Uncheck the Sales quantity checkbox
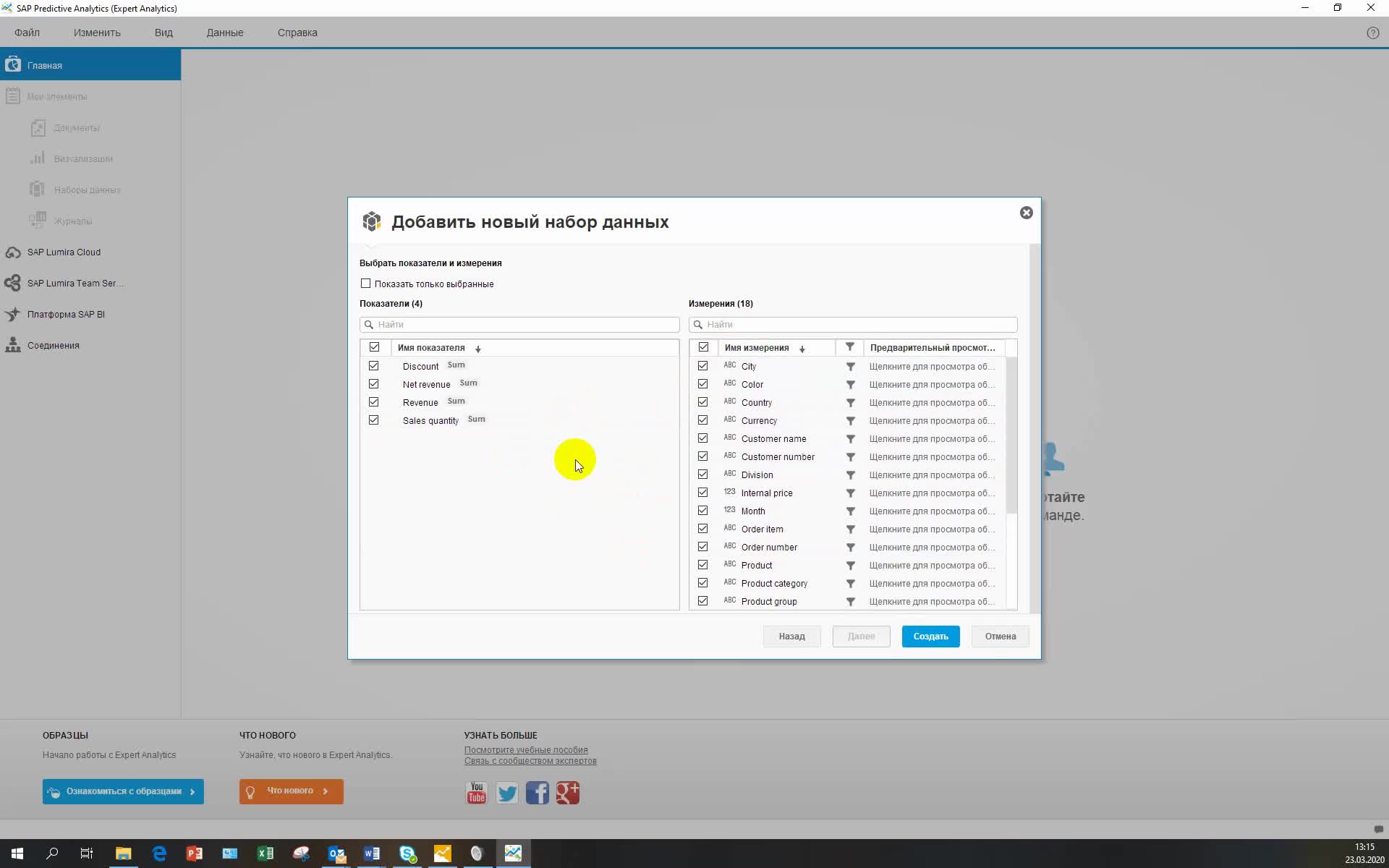Screen dimensions: 1389x868 pyautogui.click(x=373, y=420)
